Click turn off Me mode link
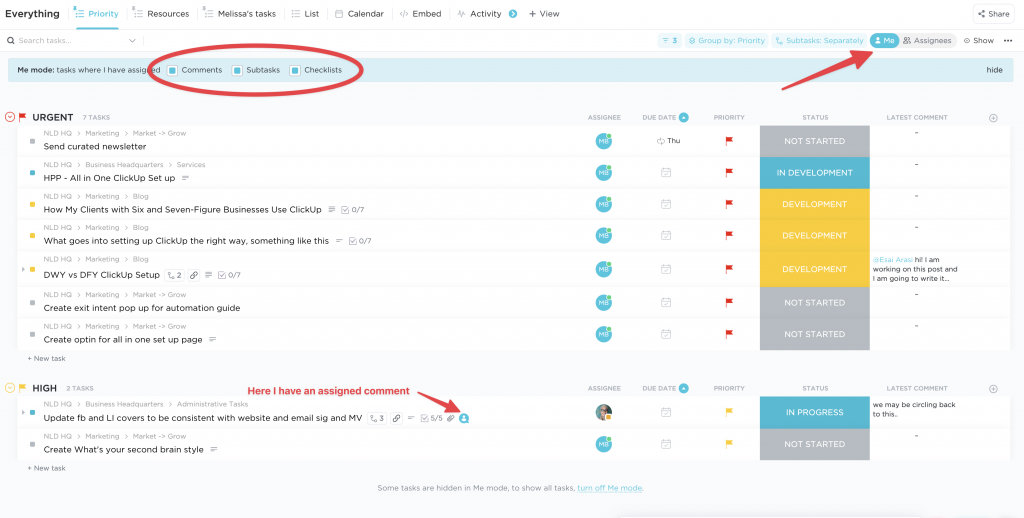This screenshot has width=1024, height=518. pos(609,488)
